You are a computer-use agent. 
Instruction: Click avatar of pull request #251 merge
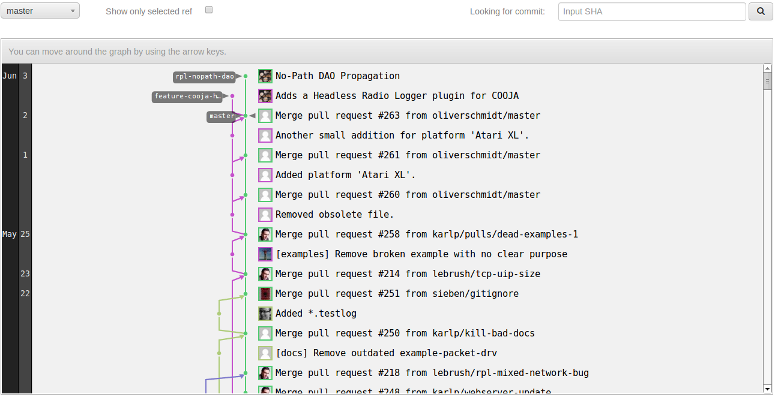tap(265, 294)
